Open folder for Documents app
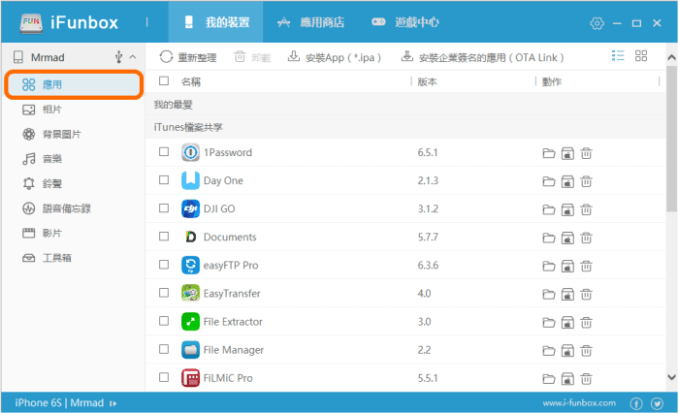 (549, 238)
